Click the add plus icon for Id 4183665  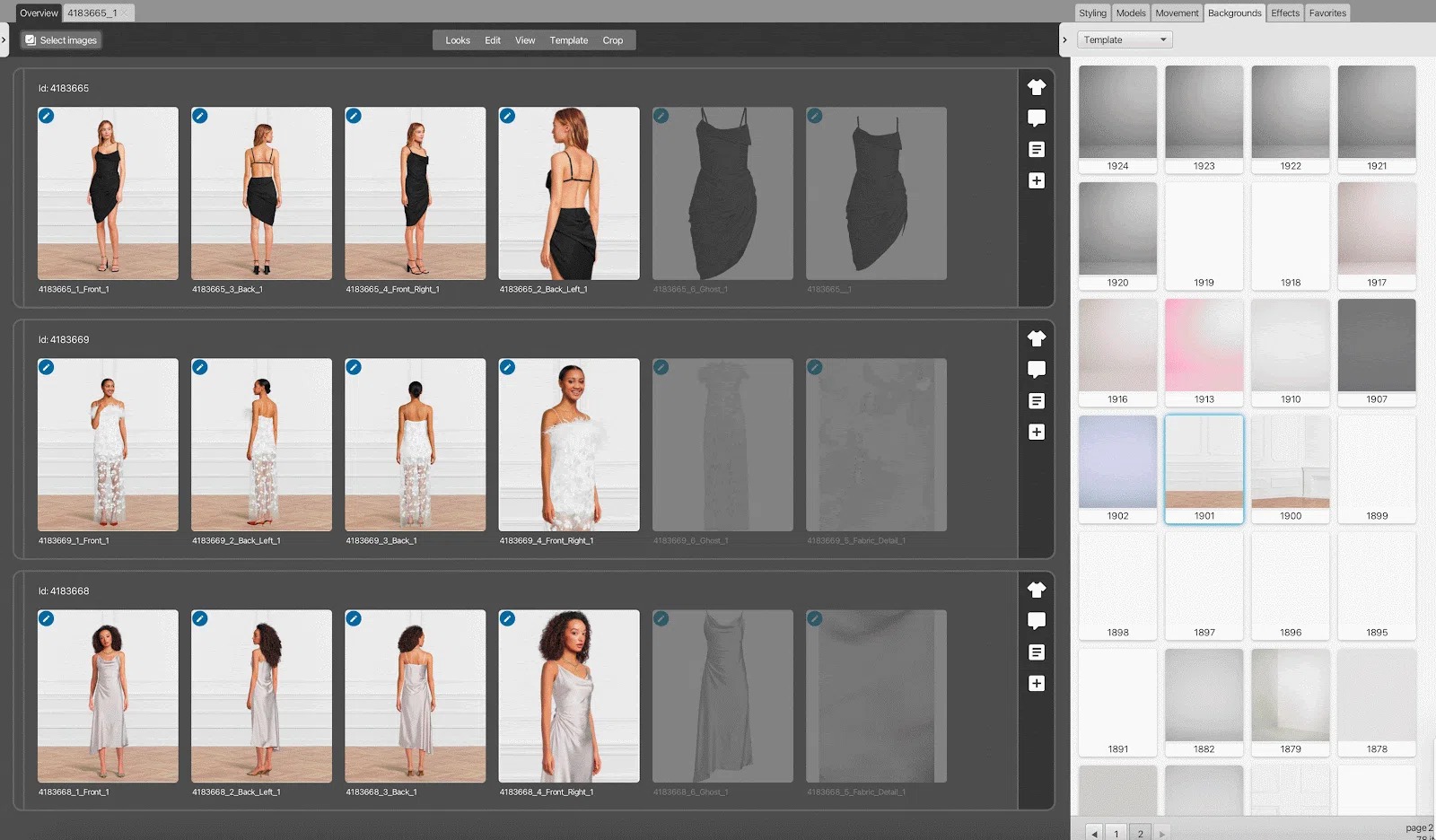(1037, 180)
